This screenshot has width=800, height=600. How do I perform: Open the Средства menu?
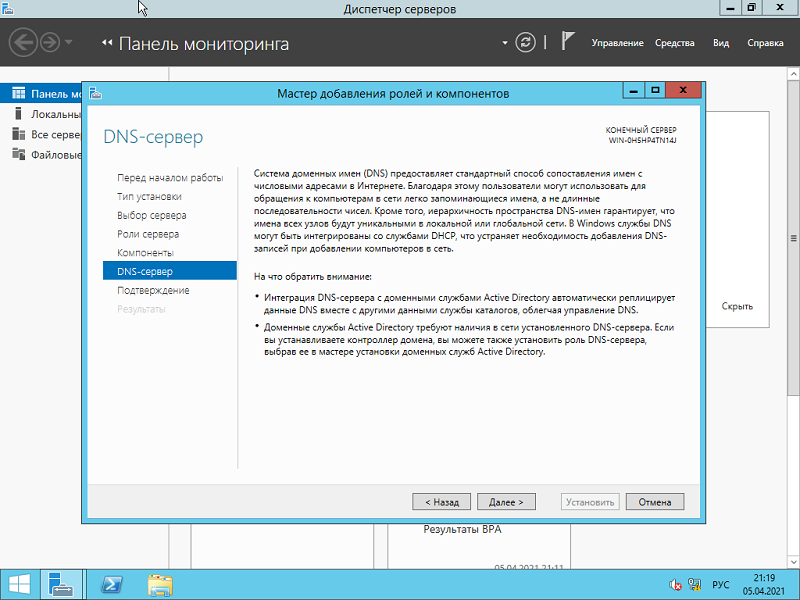click(x=674, y=43)
